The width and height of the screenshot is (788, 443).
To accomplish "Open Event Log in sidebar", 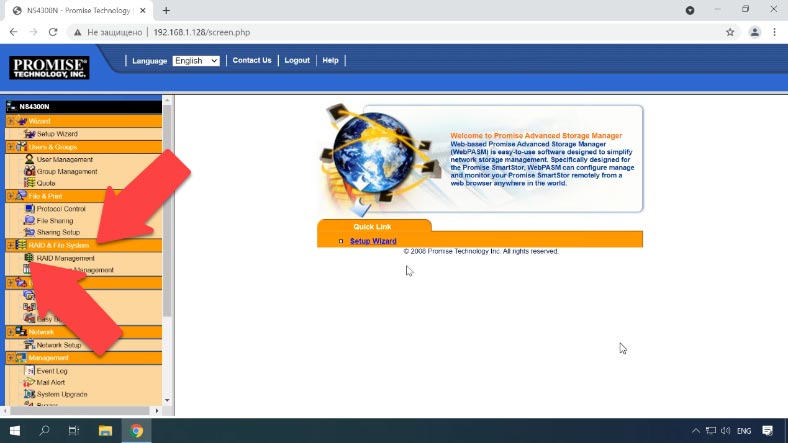I will [x=52, y=371].
